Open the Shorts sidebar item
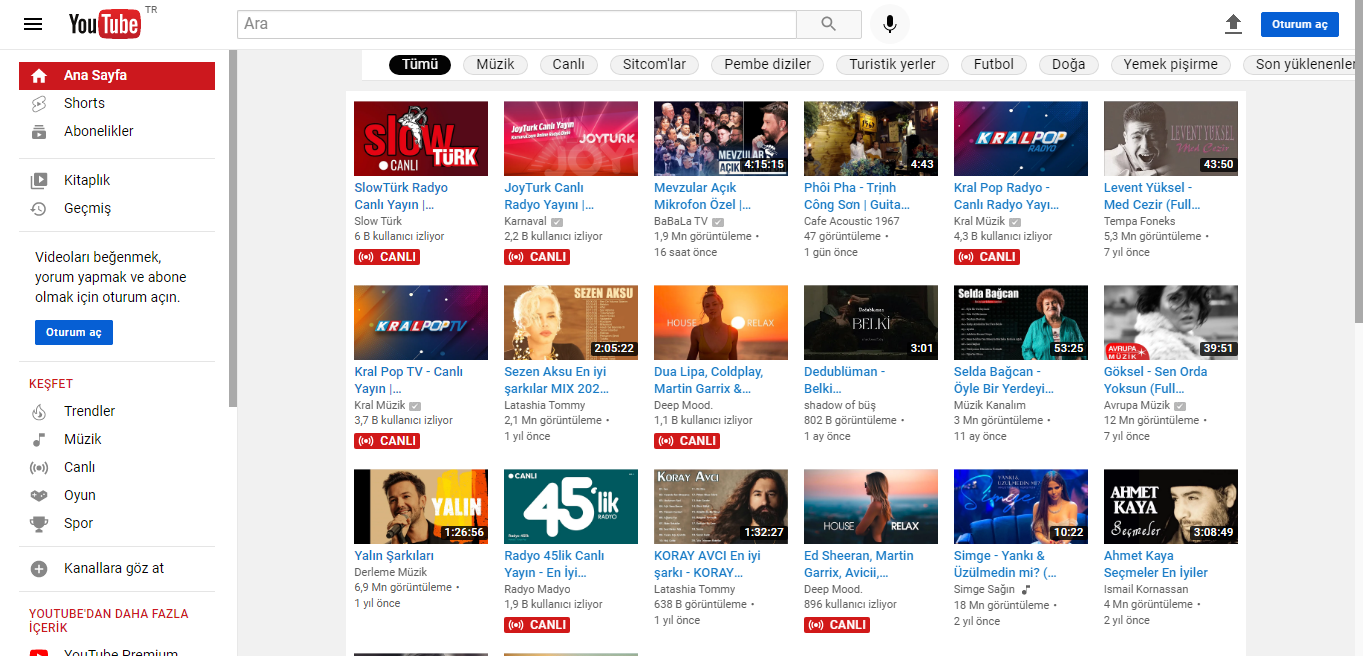 pos(117,103)
